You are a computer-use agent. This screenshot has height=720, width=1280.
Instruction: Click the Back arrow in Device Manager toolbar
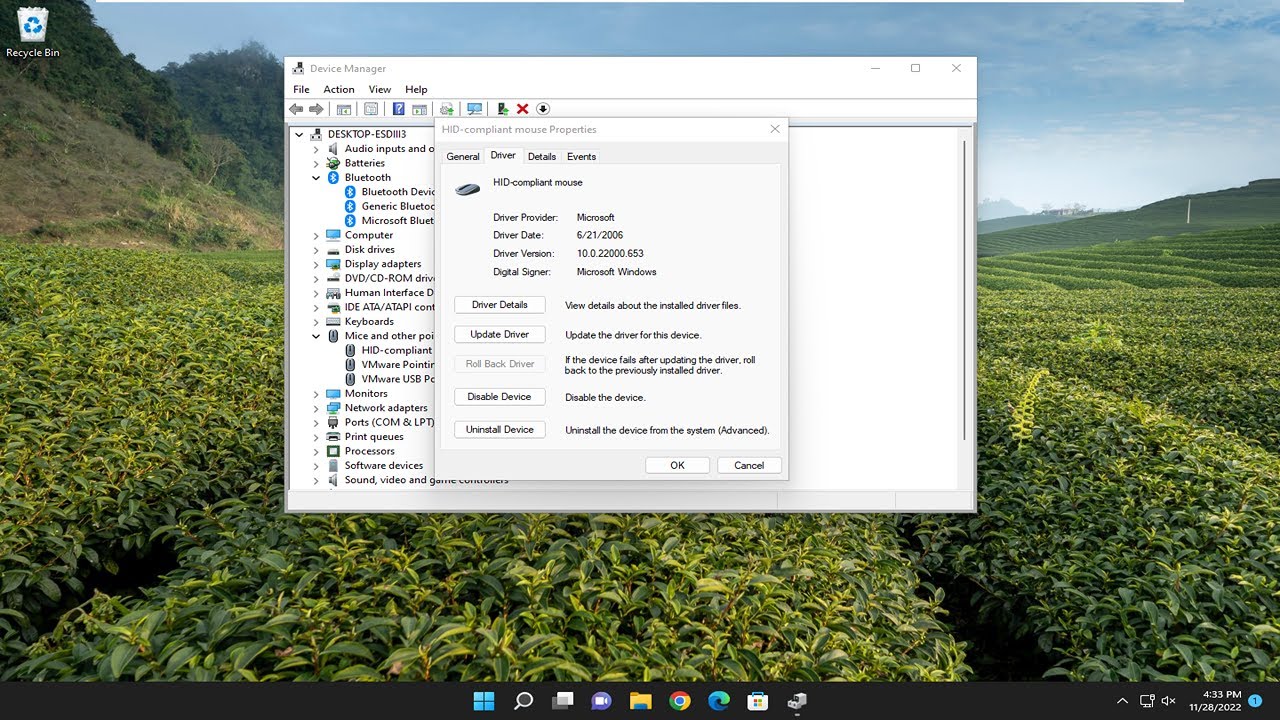(x=296, y=109)
